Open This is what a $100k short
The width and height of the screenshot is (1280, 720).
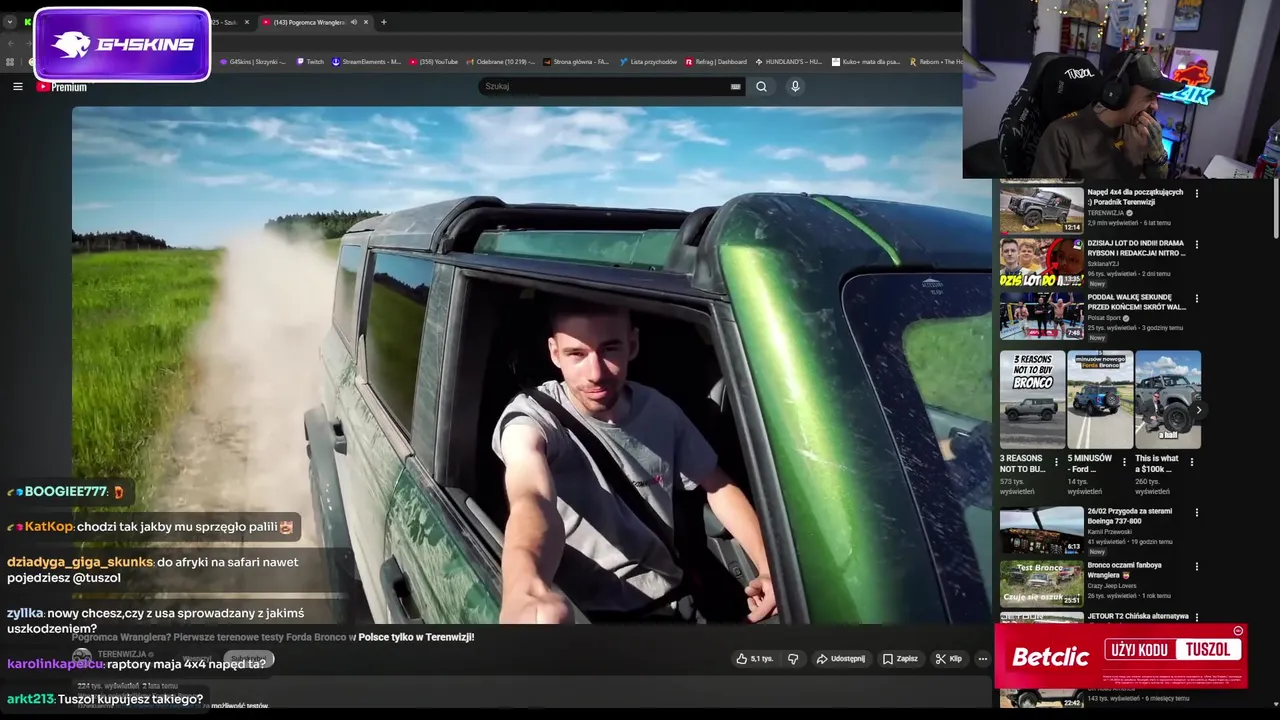1168,399
